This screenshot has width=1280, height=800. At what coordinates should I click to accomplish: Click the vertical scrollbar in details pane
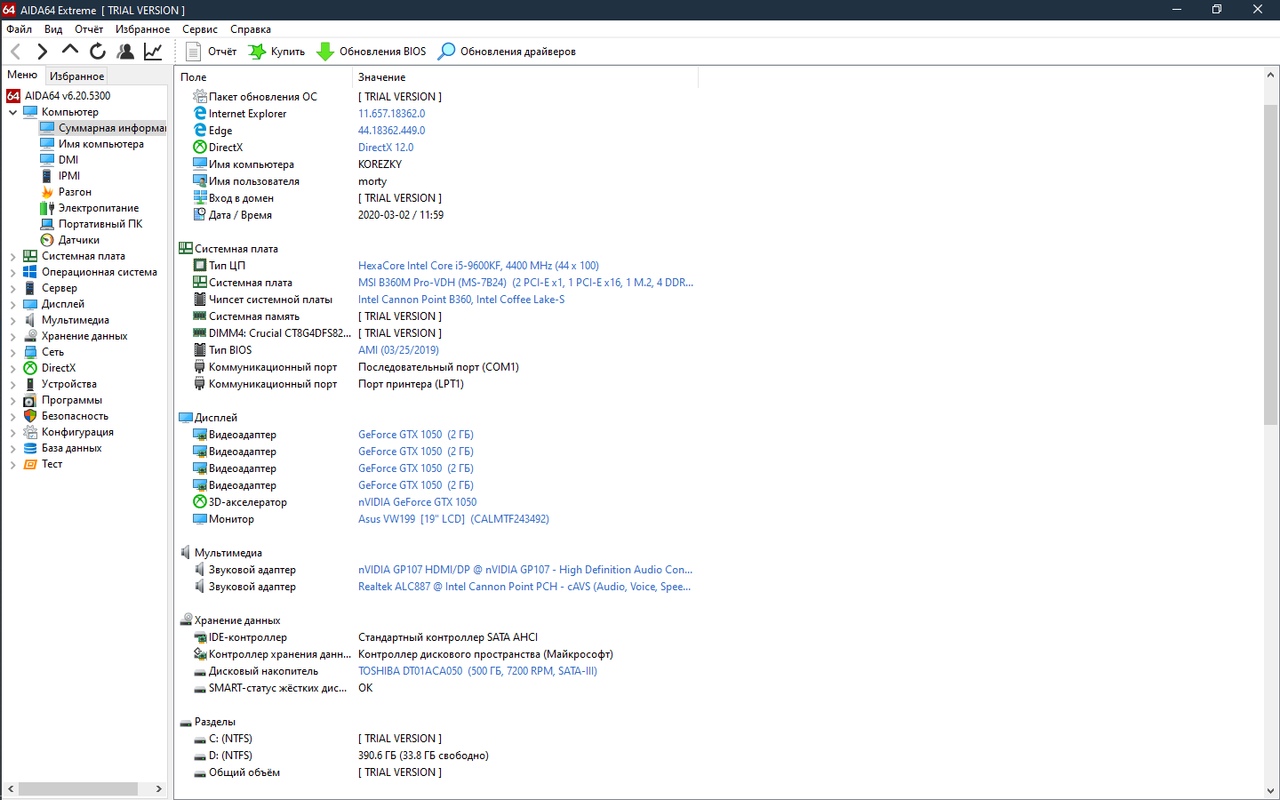1271,265
